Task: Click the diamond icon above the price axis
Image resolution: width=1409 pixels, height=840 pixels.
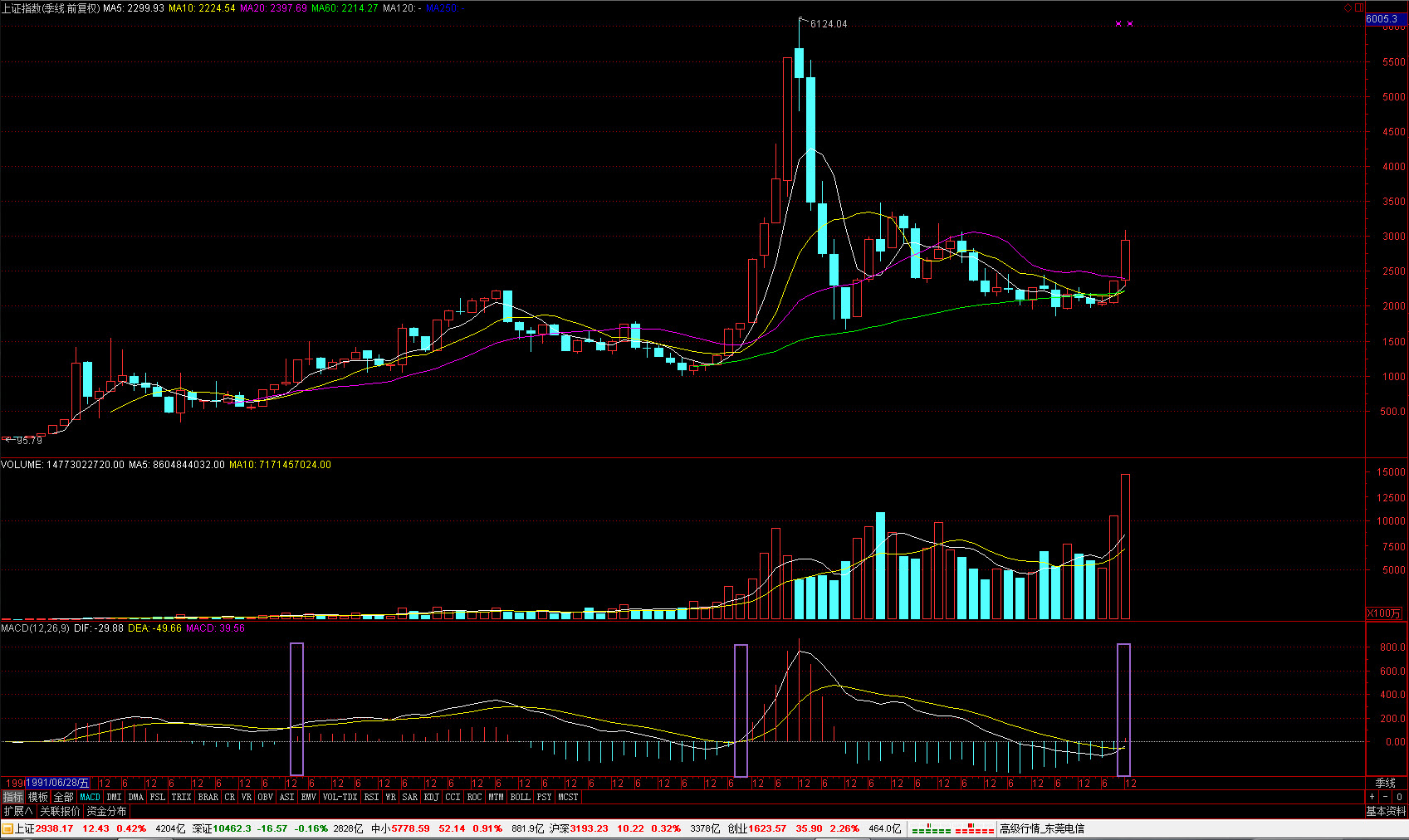Action: pyautogui.click(x=1348, y=7)
